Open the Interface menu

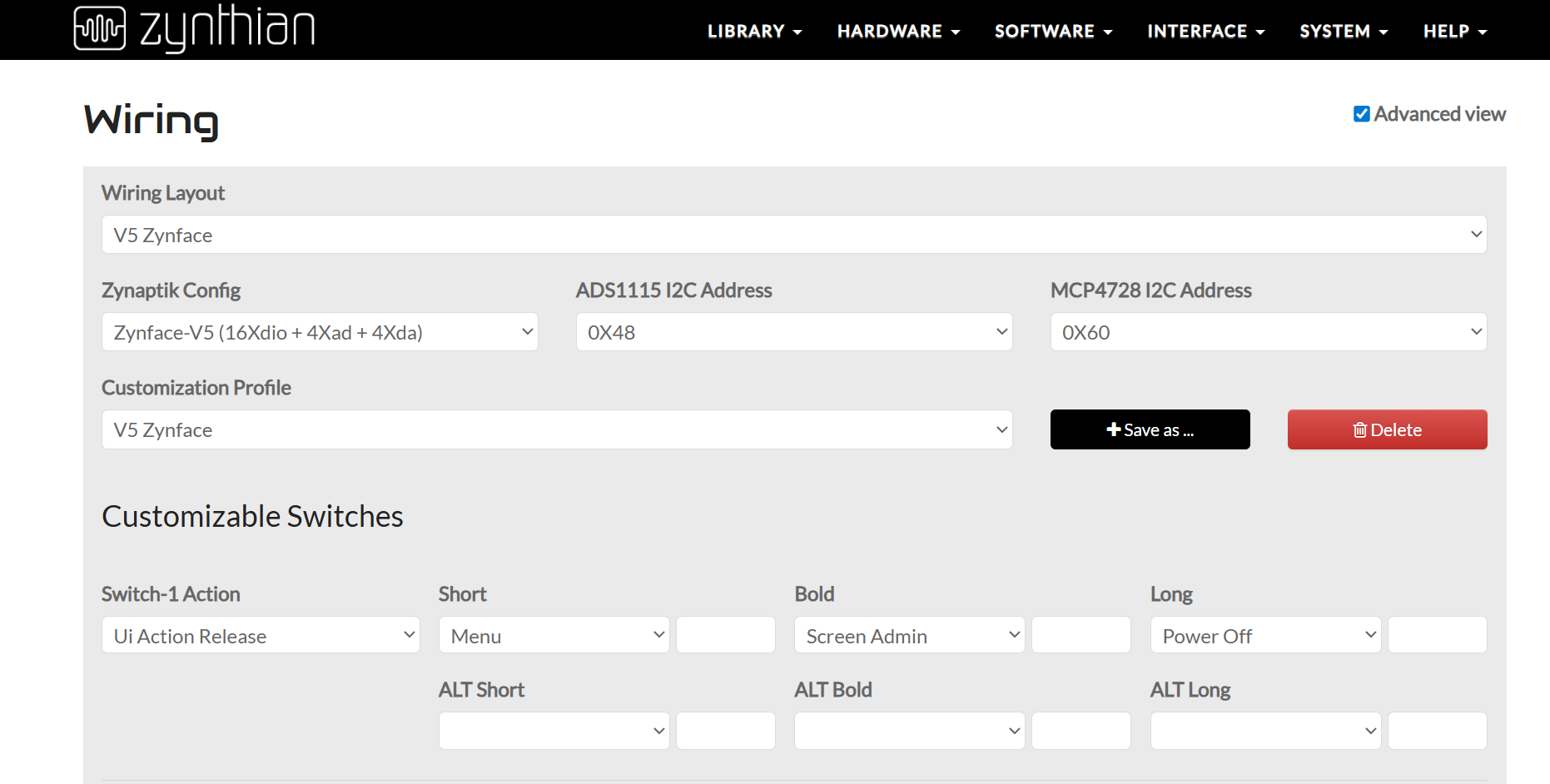1205,32
